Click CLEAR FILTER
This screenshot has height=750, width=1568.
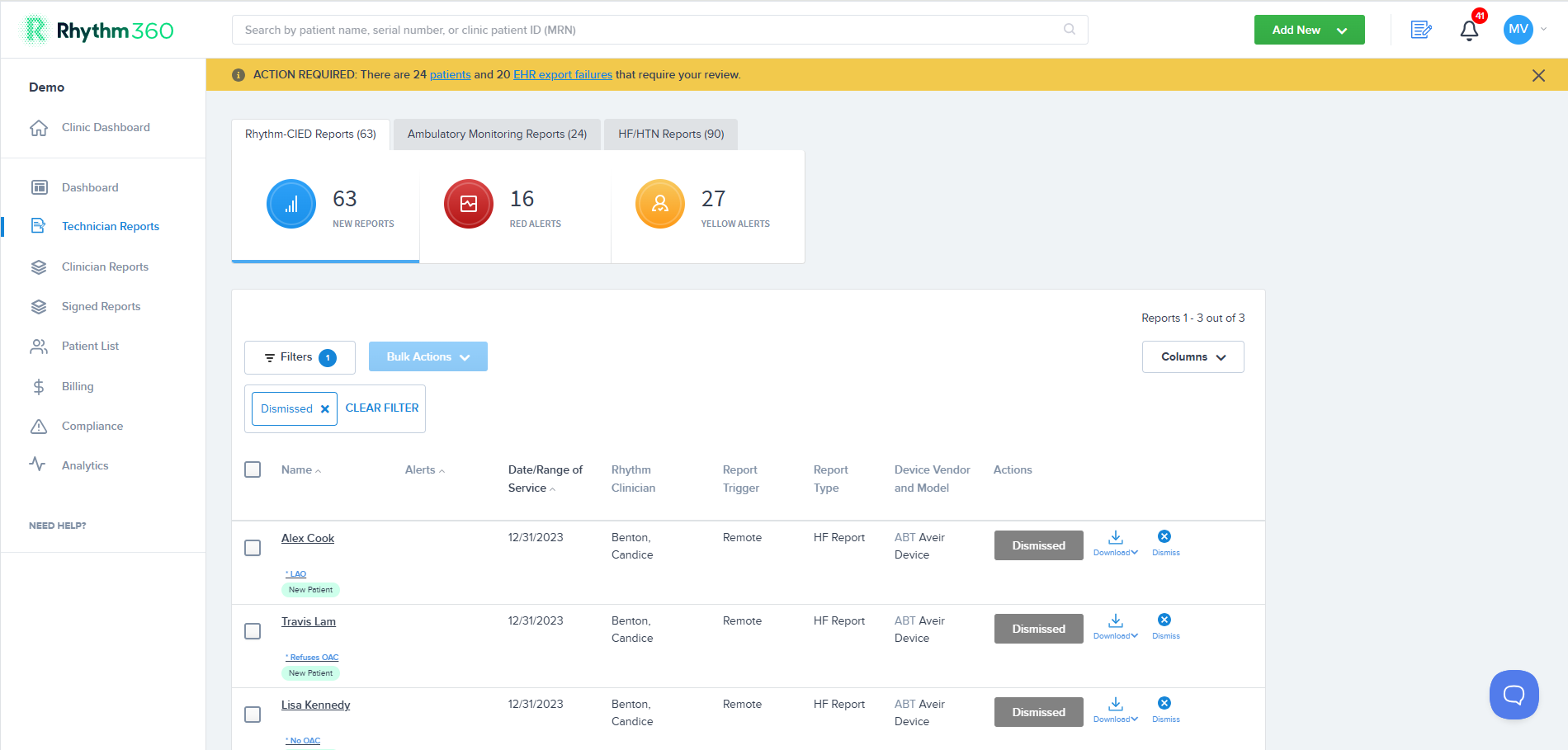click(x=382, y=408)
